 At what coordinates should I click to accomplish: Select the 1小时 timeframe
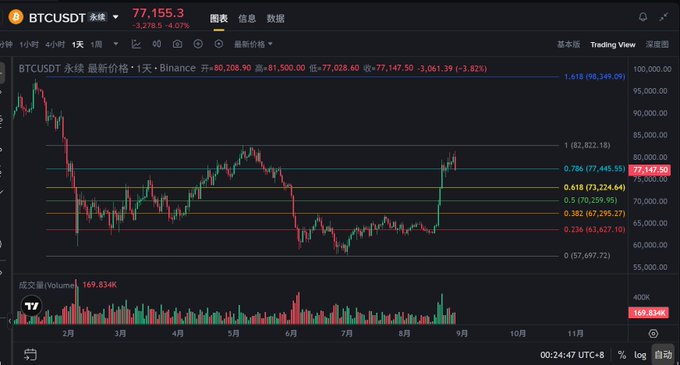(x=29, y=44)
